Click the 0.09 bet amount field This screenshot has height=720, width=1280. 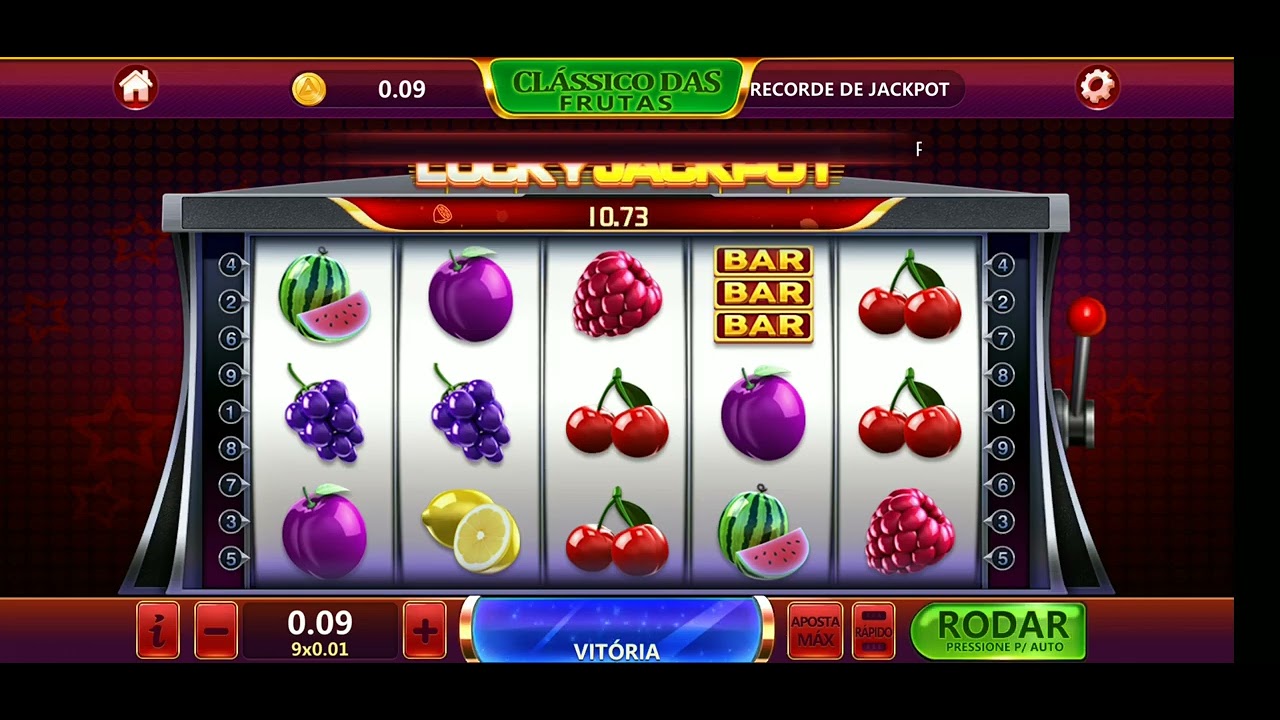(320, 631)
